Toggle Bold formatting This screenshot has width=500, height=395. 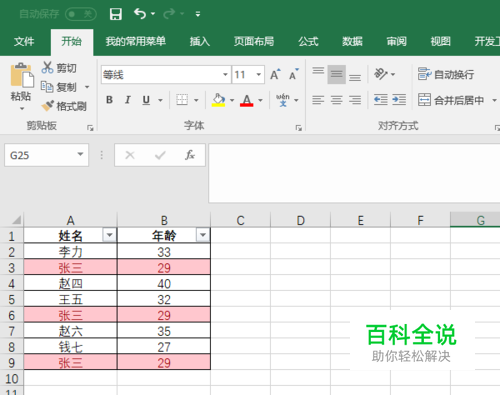pos(109,100)
